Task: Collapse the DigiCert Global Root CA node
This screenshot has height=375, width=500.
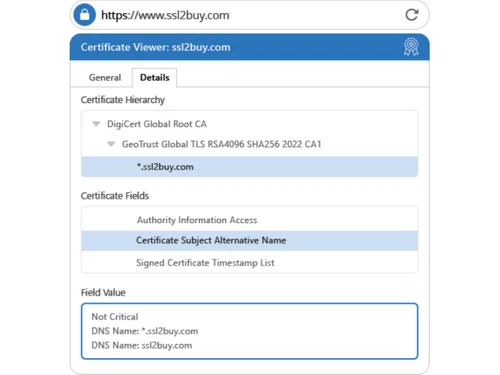Action: [x=96, y=124]
